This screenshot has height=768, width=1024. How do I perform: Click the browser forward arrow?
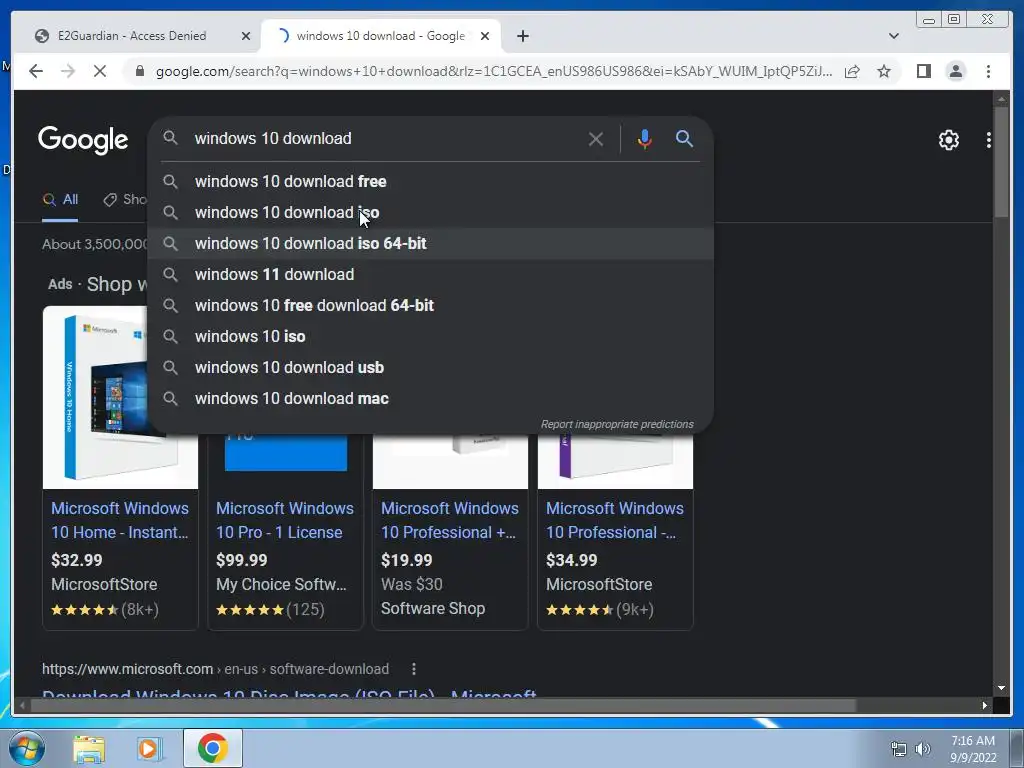(x=68, y=71)
